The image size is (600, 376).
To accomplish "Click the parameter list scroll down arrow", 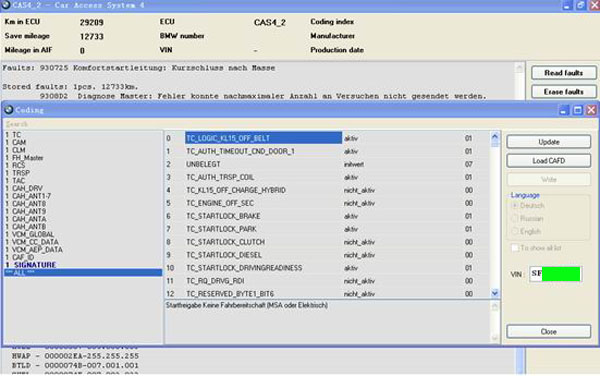I will click(x=494, y=293).
